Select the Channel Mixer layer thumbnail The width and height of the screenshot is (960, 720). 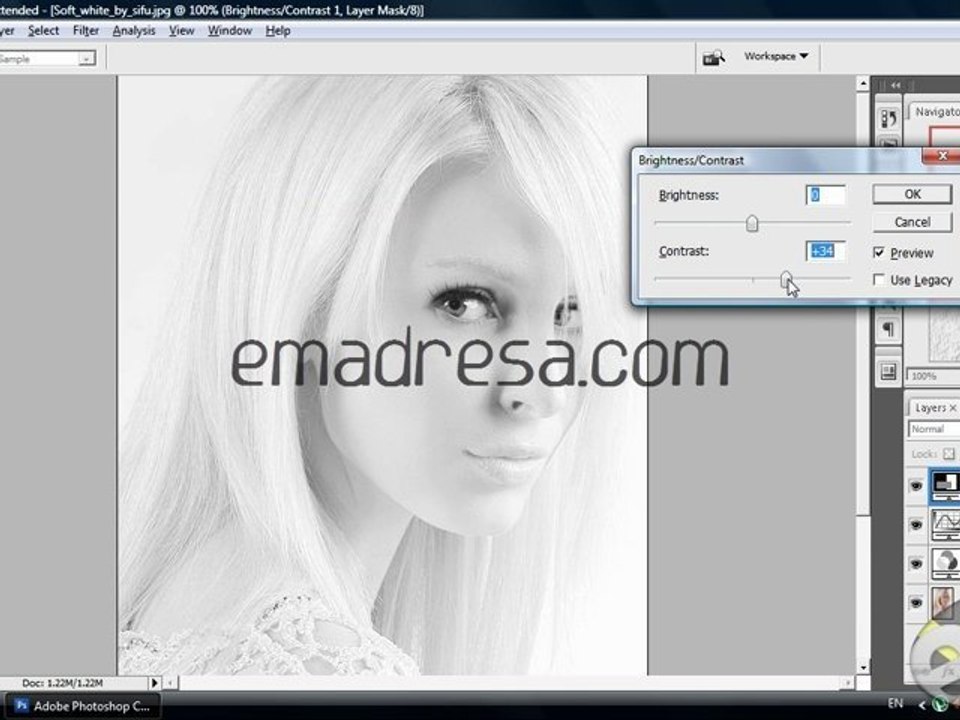(x=945, y=563)
